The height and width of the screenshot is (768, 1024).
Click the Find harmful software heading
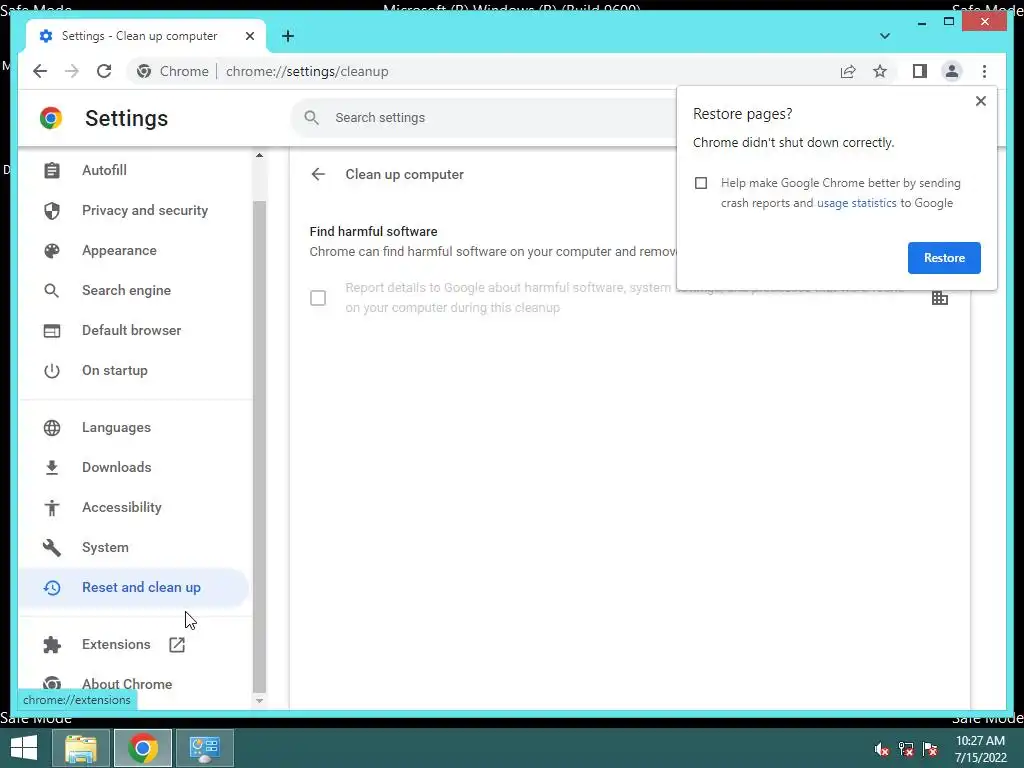click(374, 232)
